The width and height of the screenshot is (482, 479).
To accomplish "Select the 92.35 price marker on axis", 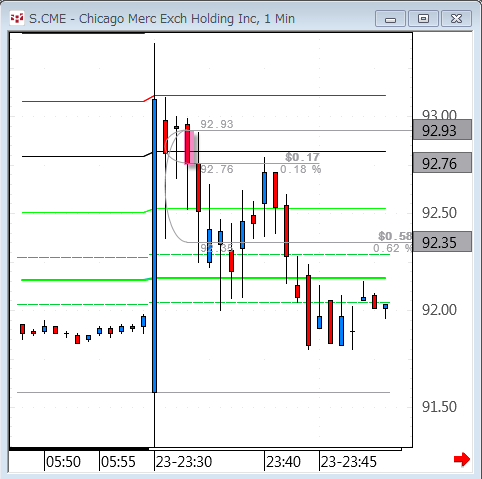I will coord(442,242).
